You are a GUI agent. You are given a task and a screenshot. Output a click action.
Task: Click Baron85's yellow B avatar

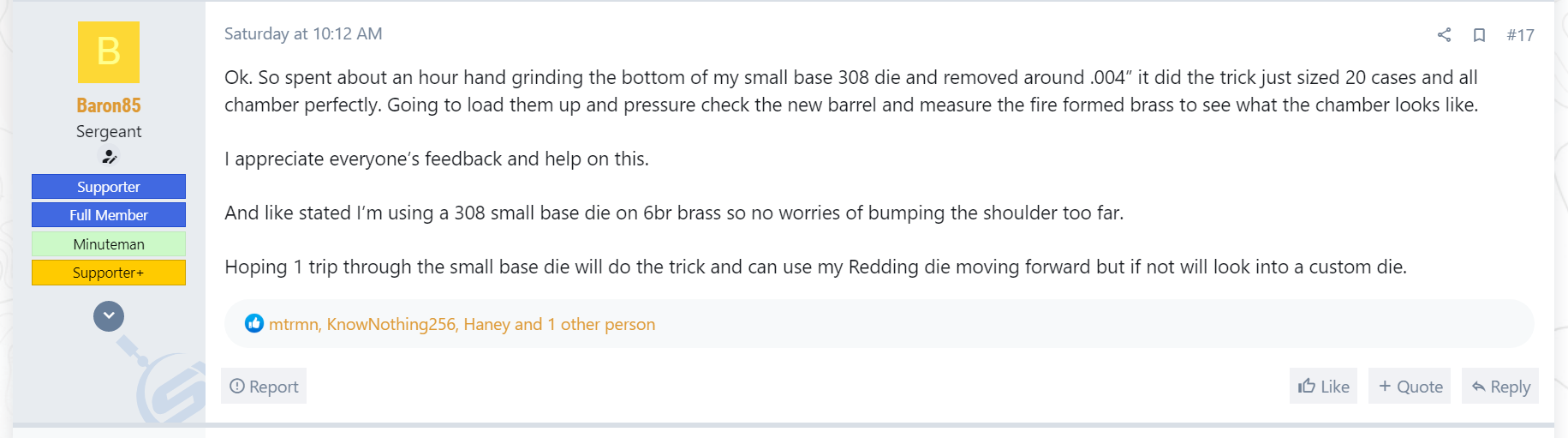(109, 52)
